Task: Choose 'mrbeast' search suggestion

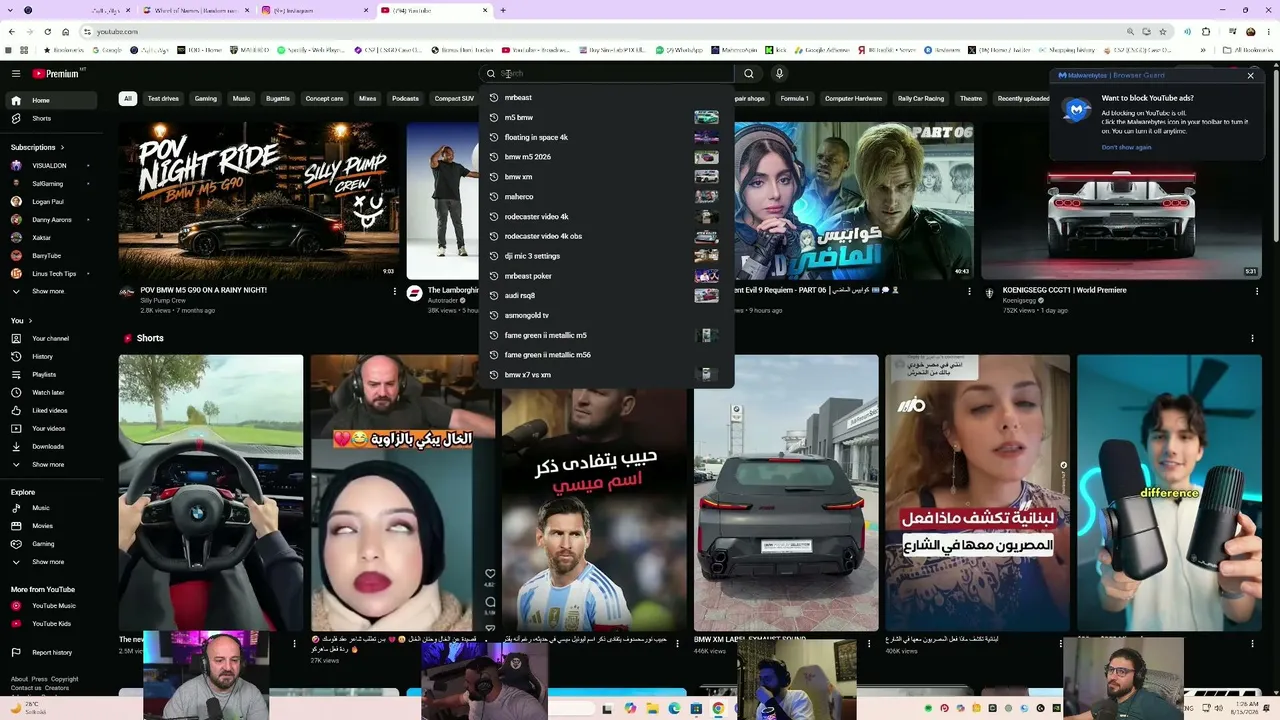Action: click(606, 97)
